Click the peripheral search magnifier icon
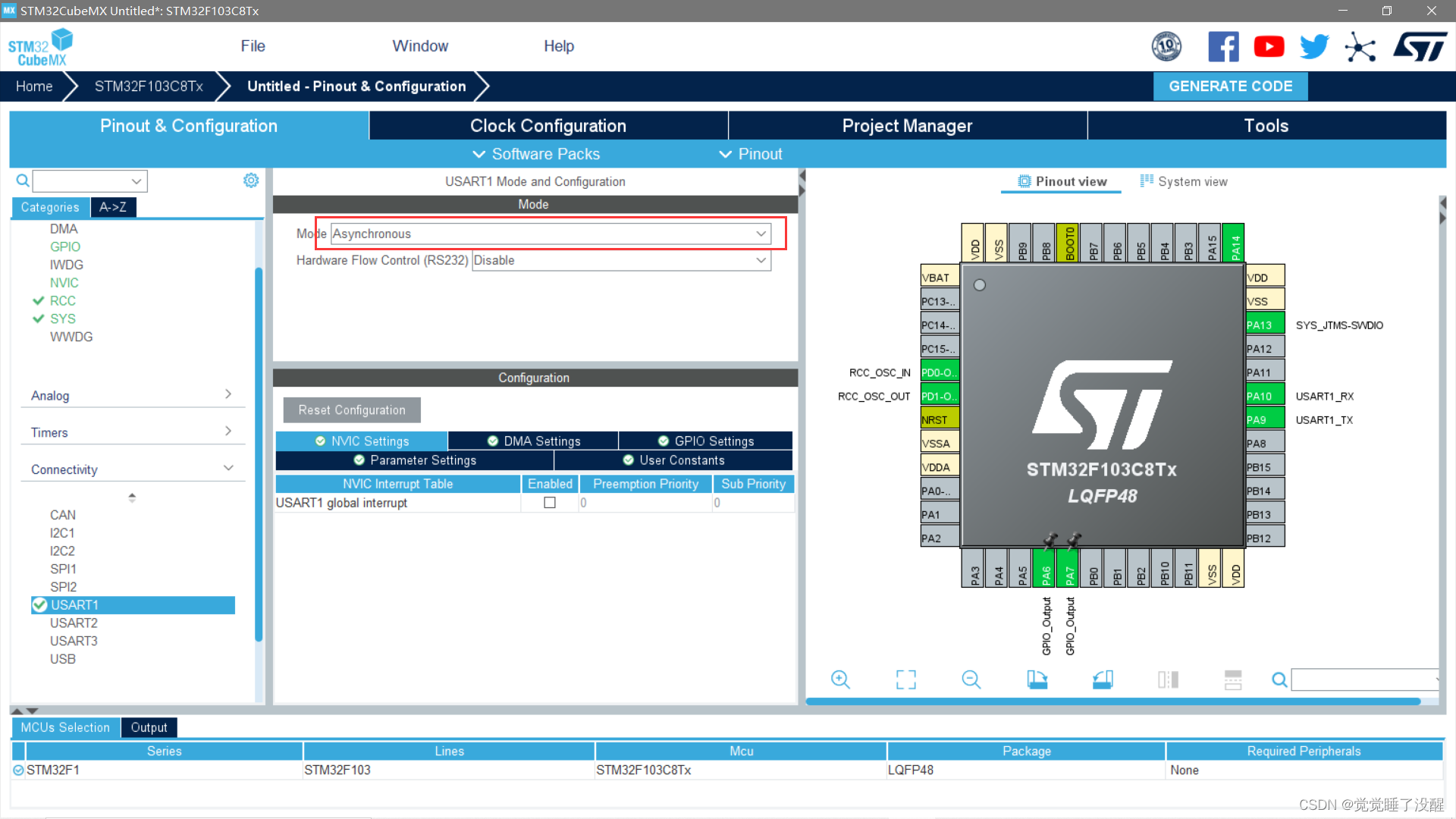The height and width of the screenshot is (819, 1456). click(x=23, y=180)
